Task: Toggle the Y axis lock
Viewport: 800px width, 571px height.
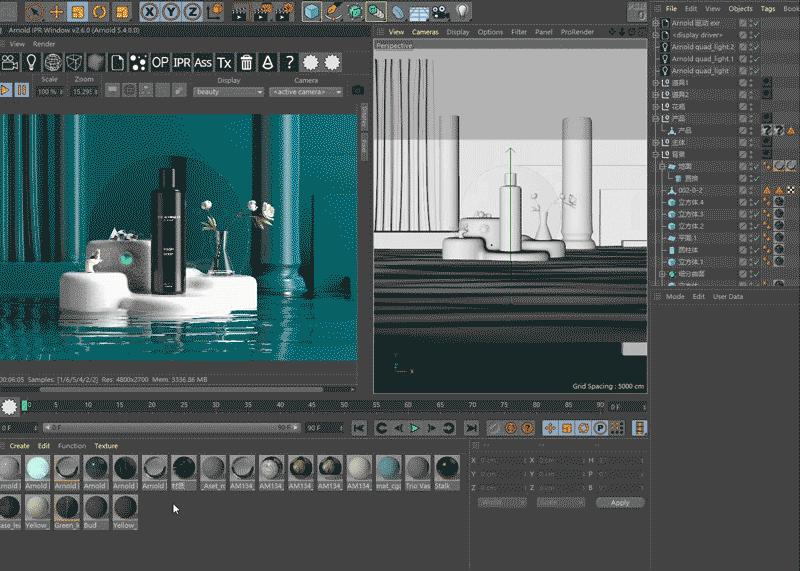Action: coord(171,11)
